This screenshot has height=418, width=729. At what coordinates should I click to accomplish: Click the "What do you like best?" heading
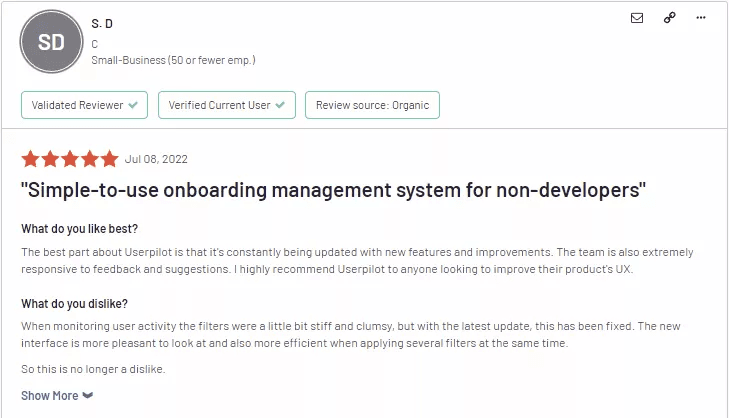[80, 229]
